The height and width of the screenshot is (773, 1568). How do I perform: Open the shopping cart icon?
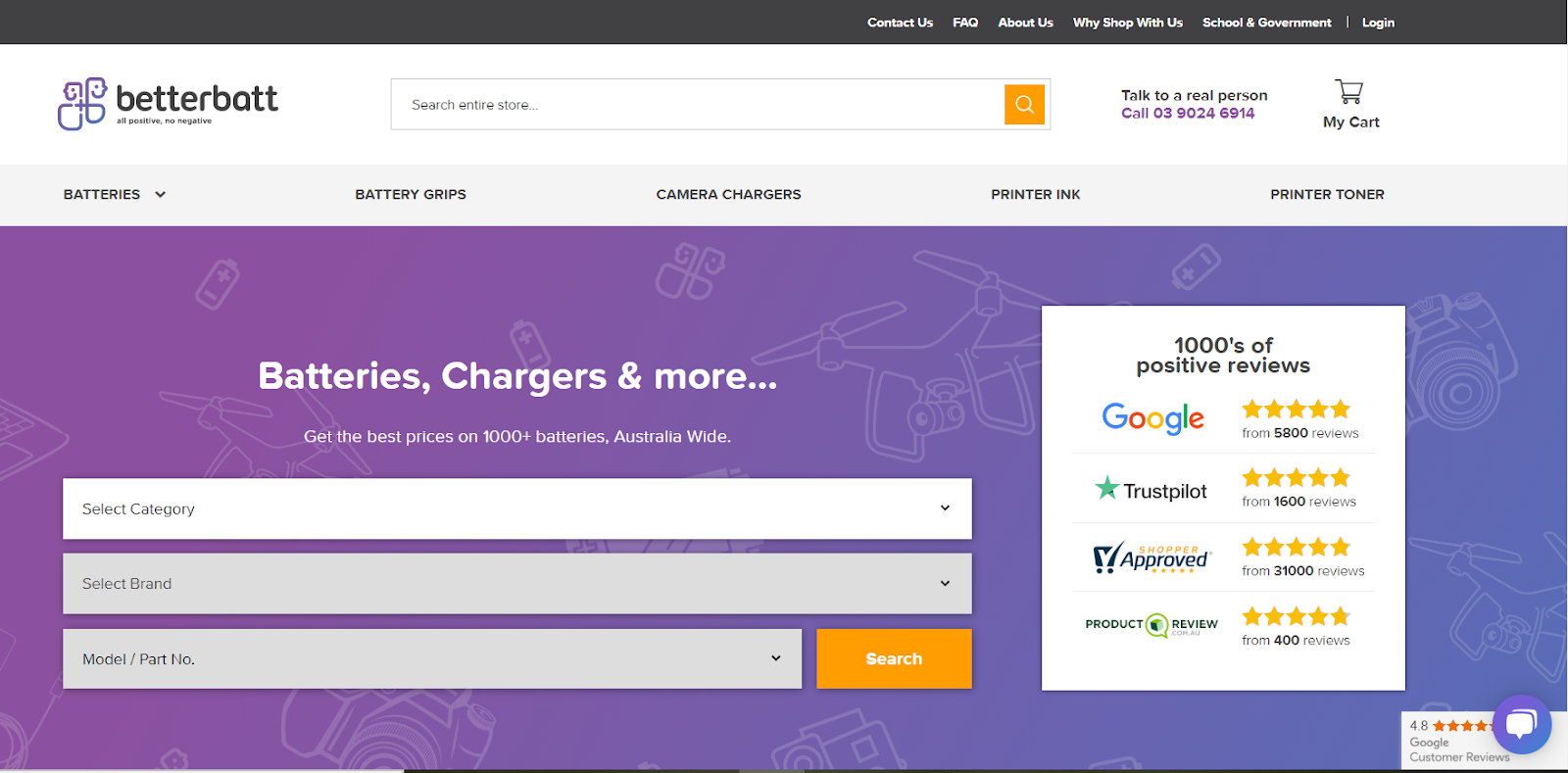click(1349, 92)
